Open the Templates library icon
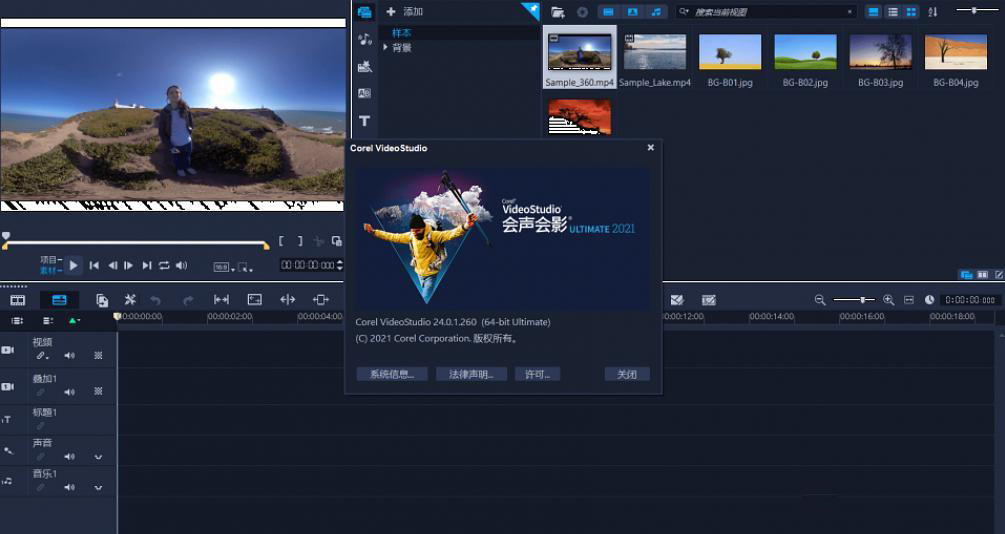1005x534 pixels. (x=365, y=66)
